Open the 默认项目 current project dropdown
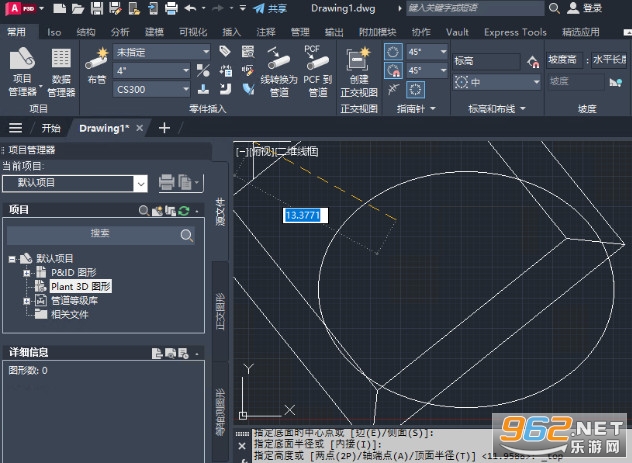 tap(75, 183)
